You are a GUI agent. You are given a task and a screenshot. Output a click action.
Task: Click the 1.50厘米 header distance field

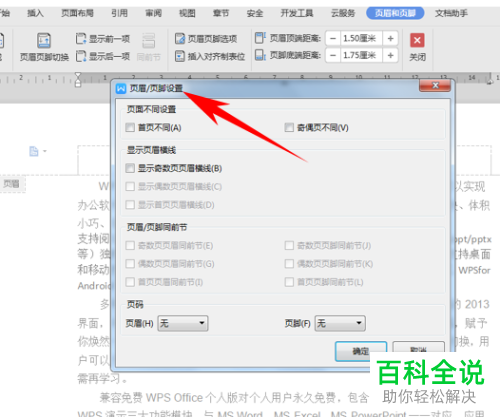pyautogui.click(x=361, y=39)
